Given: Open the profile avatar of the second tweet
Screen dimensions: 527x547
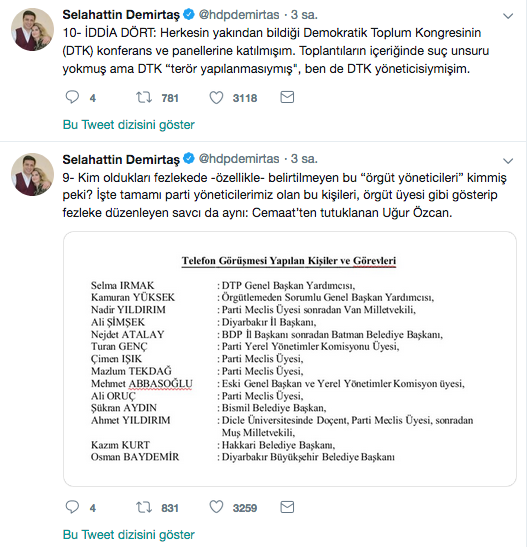Looking at the screenshot, I should click(32, 174).
